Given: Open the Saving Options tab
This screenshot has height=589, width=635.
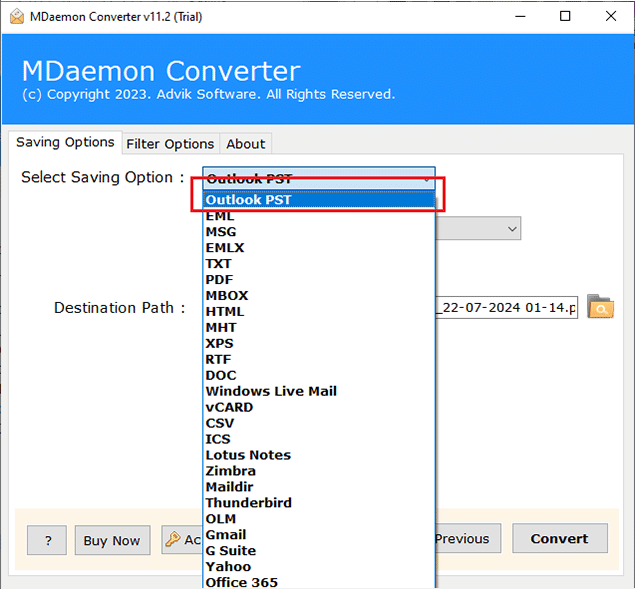Looking at the screenshot, I should pos(65,142).
